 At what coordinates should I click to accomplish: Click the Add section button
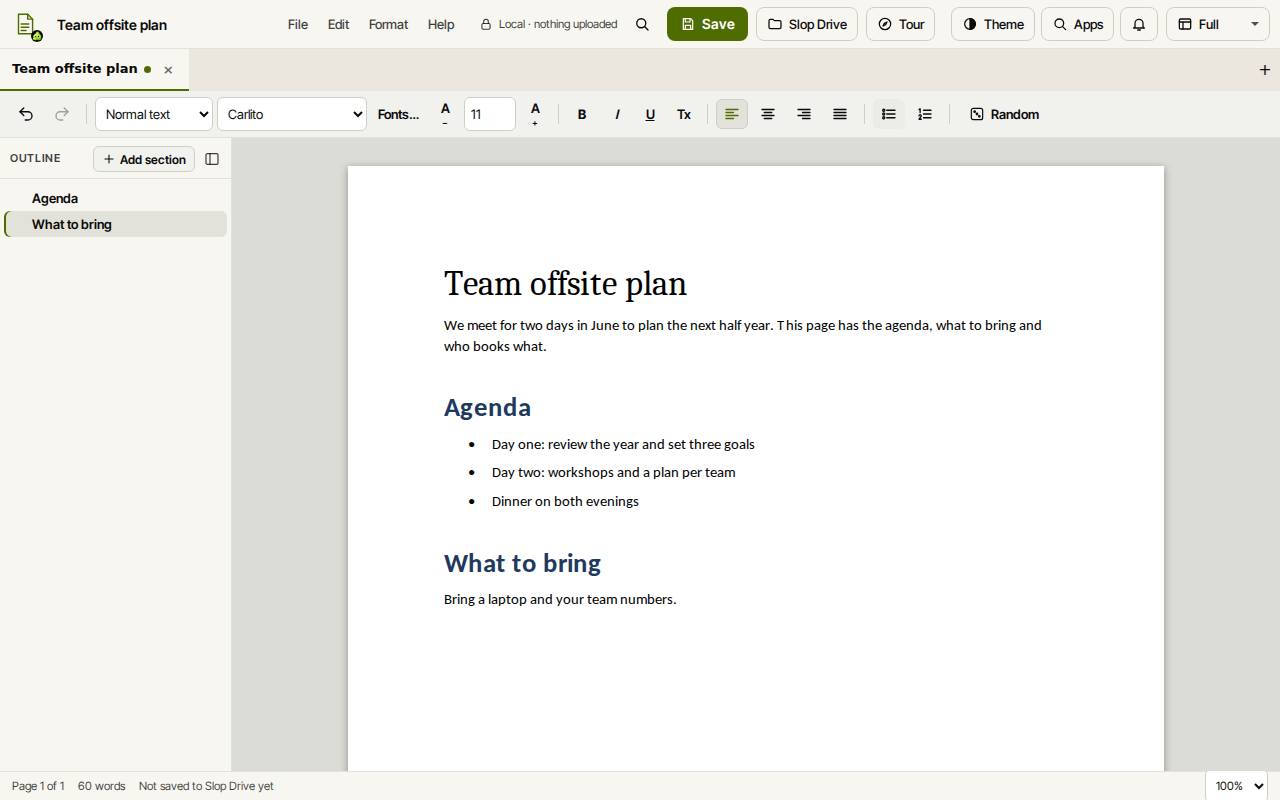[x=144, y=159]
